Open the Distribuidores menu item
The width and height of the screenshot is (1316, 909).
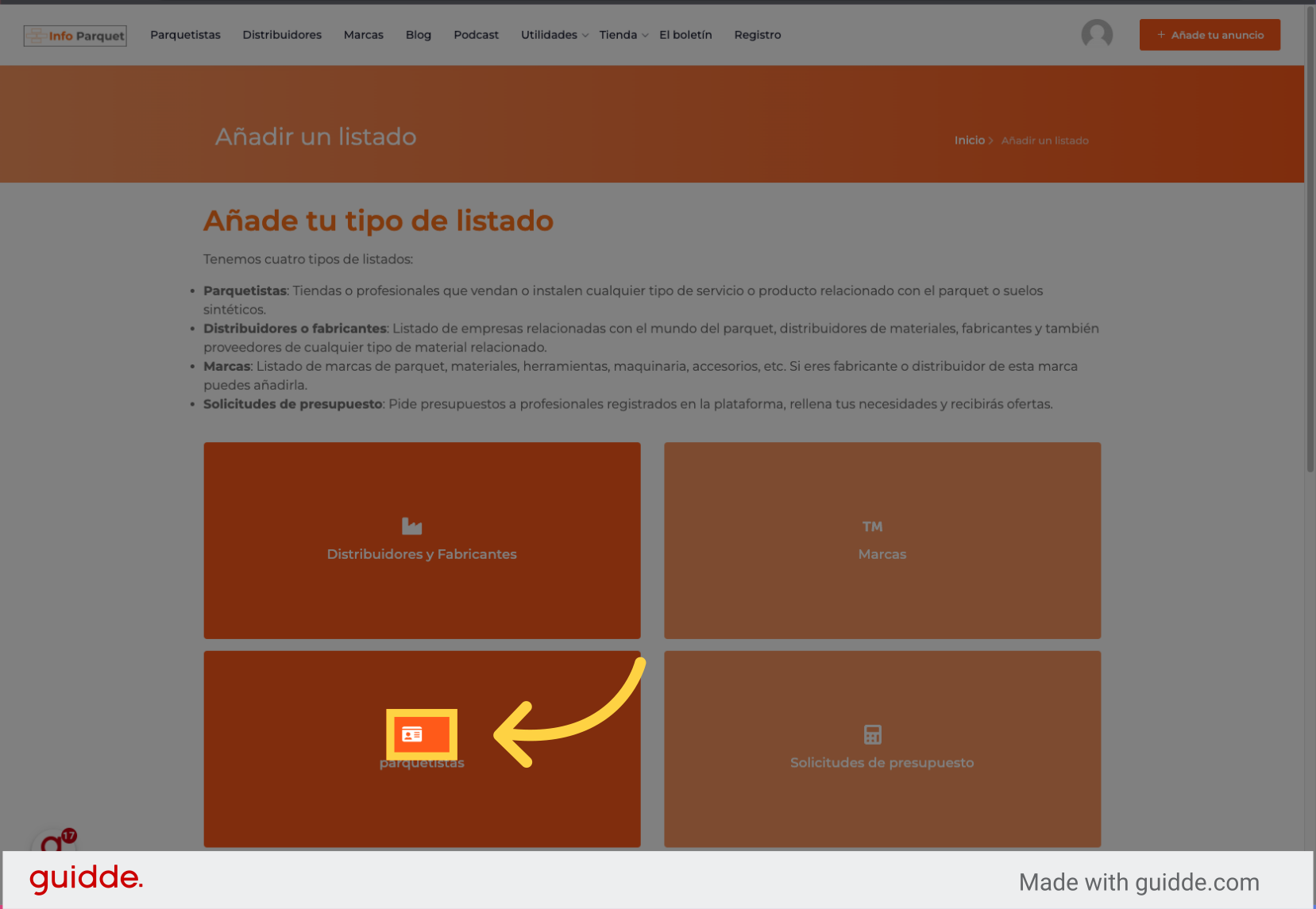pyautogui.click(x=282, y=35)
